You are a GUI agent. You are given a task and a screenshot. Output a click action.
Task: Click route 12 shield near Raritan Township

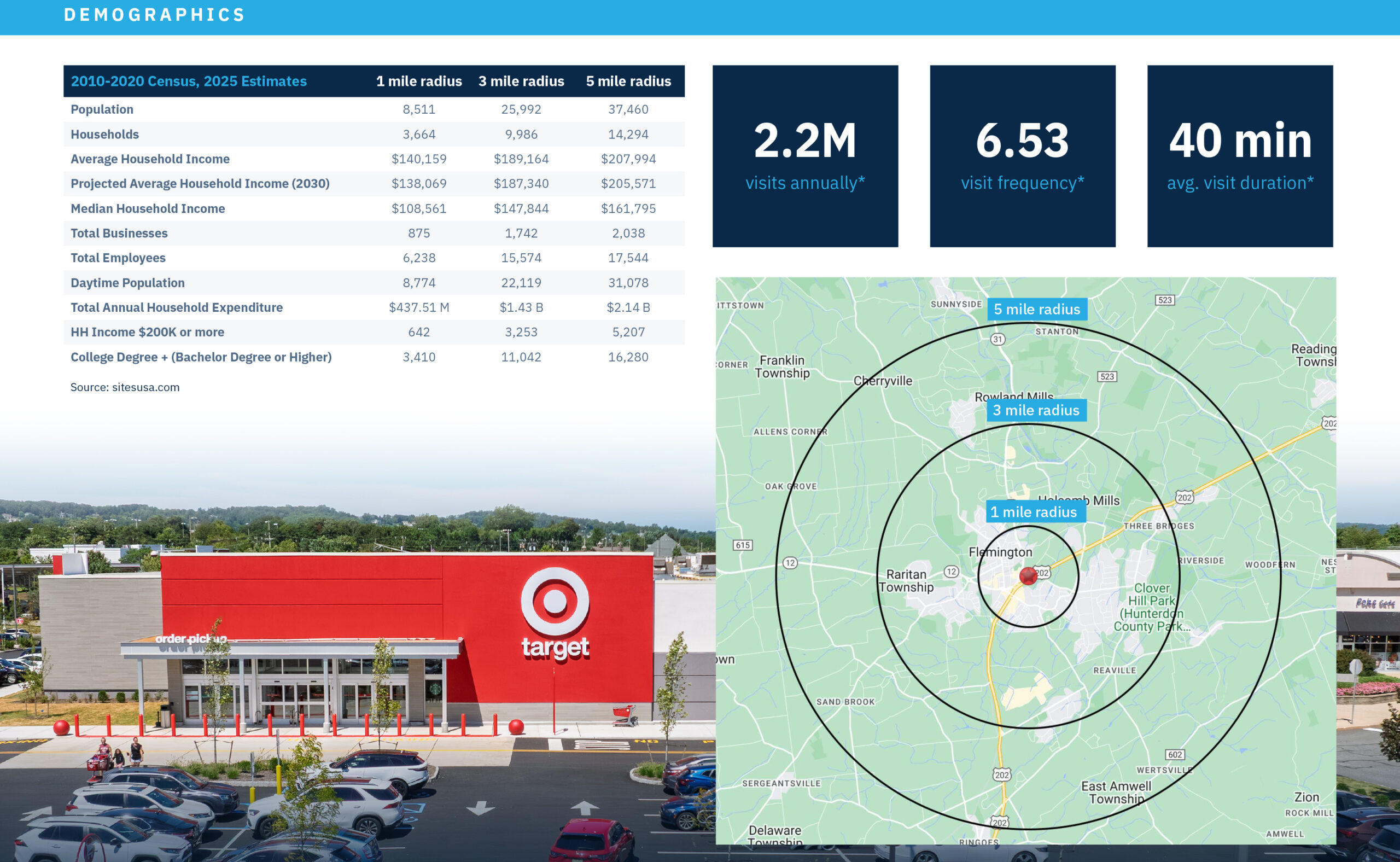click(951, 571)
